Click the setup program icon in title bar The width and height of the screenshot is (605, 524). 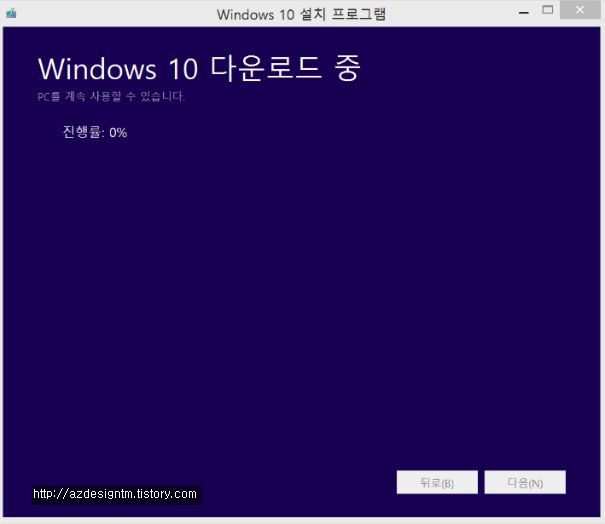click(x=11, y=14)
